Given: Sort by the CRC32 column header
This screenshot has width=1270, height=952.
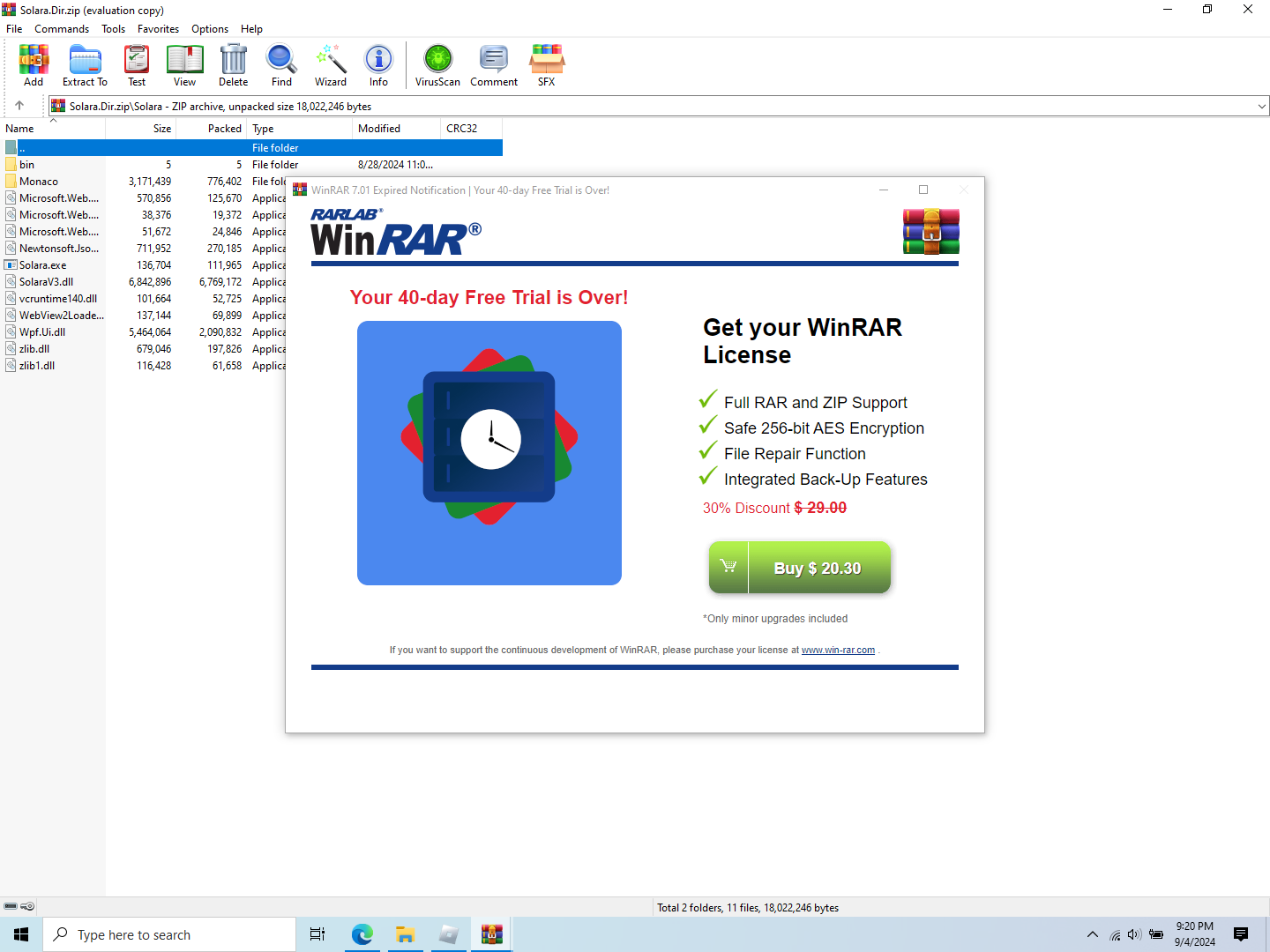Looking at the screenshot, I should click(x=472, y=129).
